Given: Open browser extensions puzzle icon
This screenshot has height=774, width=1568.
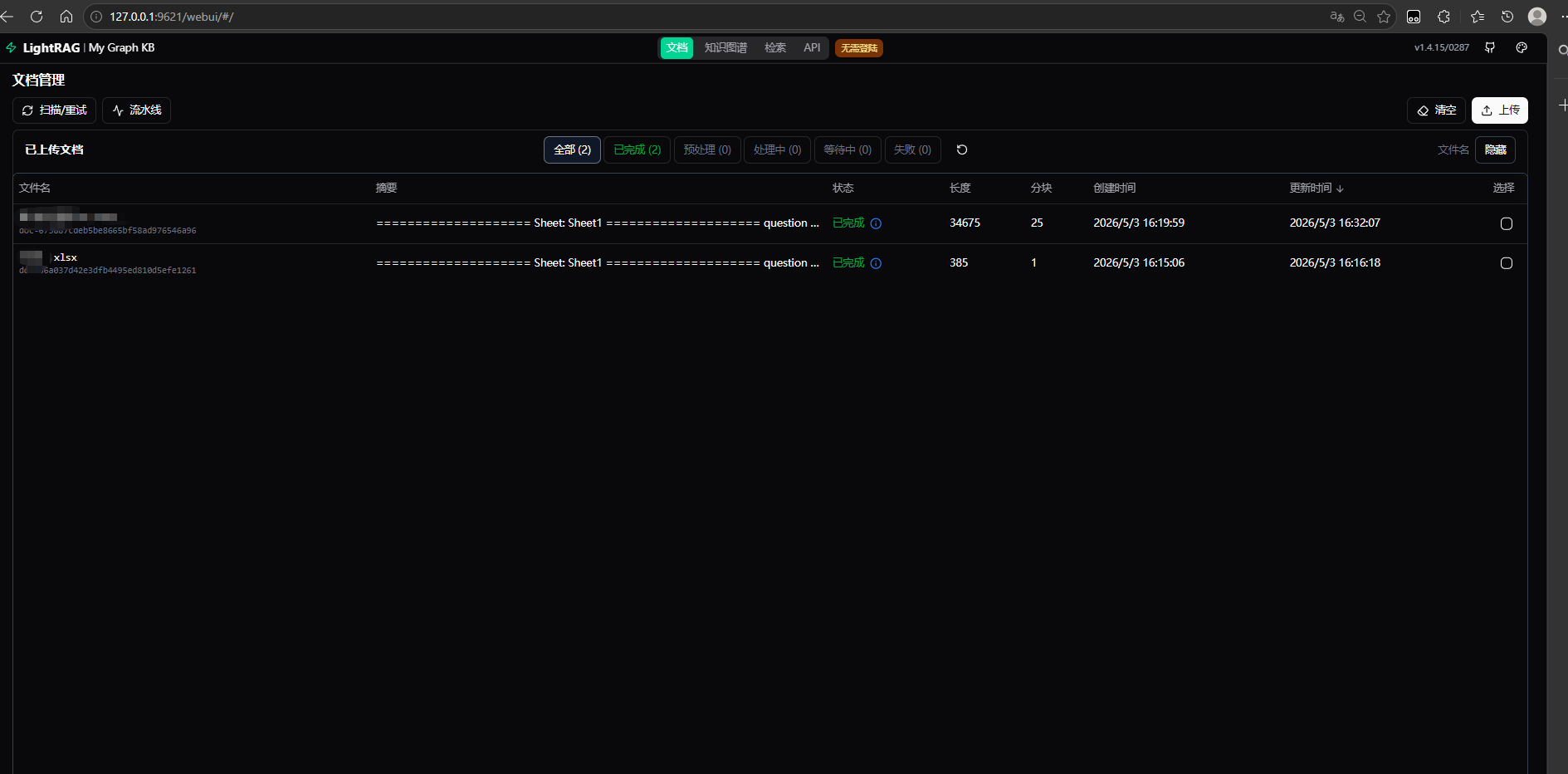Looking at the screenshot, I should 1444,17.
